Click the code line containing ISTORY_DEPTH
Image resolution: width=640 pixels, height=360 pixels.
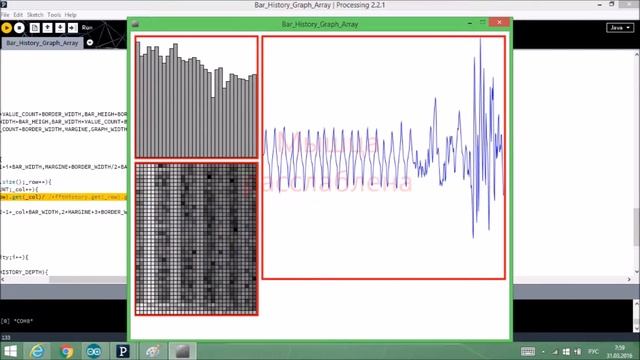[24, 272]
